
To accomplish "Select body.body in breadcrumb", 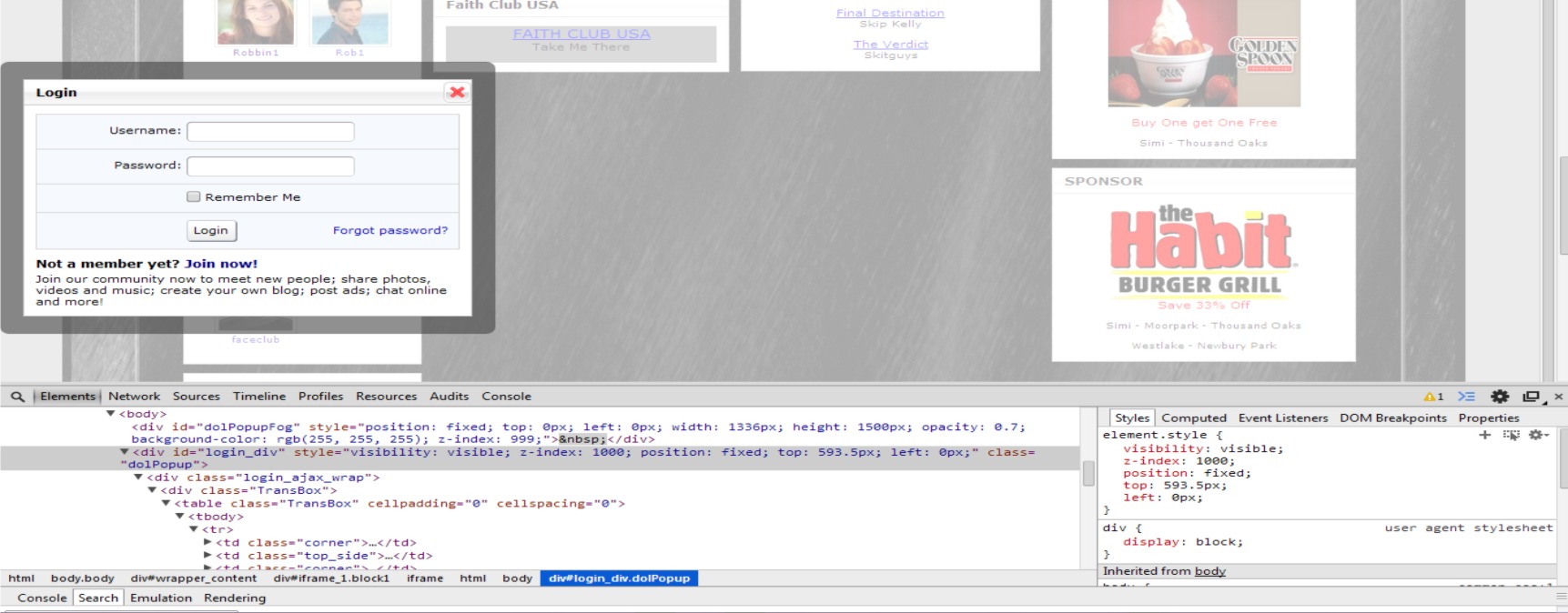I will (x=83, y=578).
